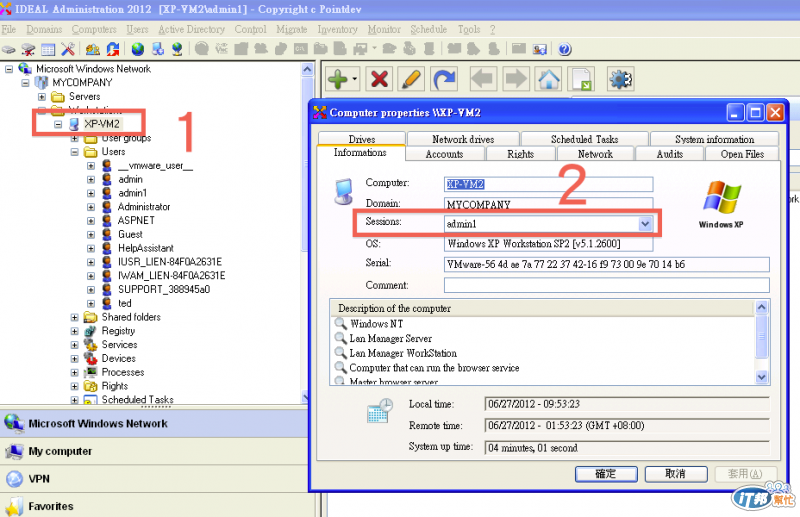This screenshot has height=517, width=800.
Task: Expand the Servers folder
Action: pyautogui.click(x=42, y=96)
